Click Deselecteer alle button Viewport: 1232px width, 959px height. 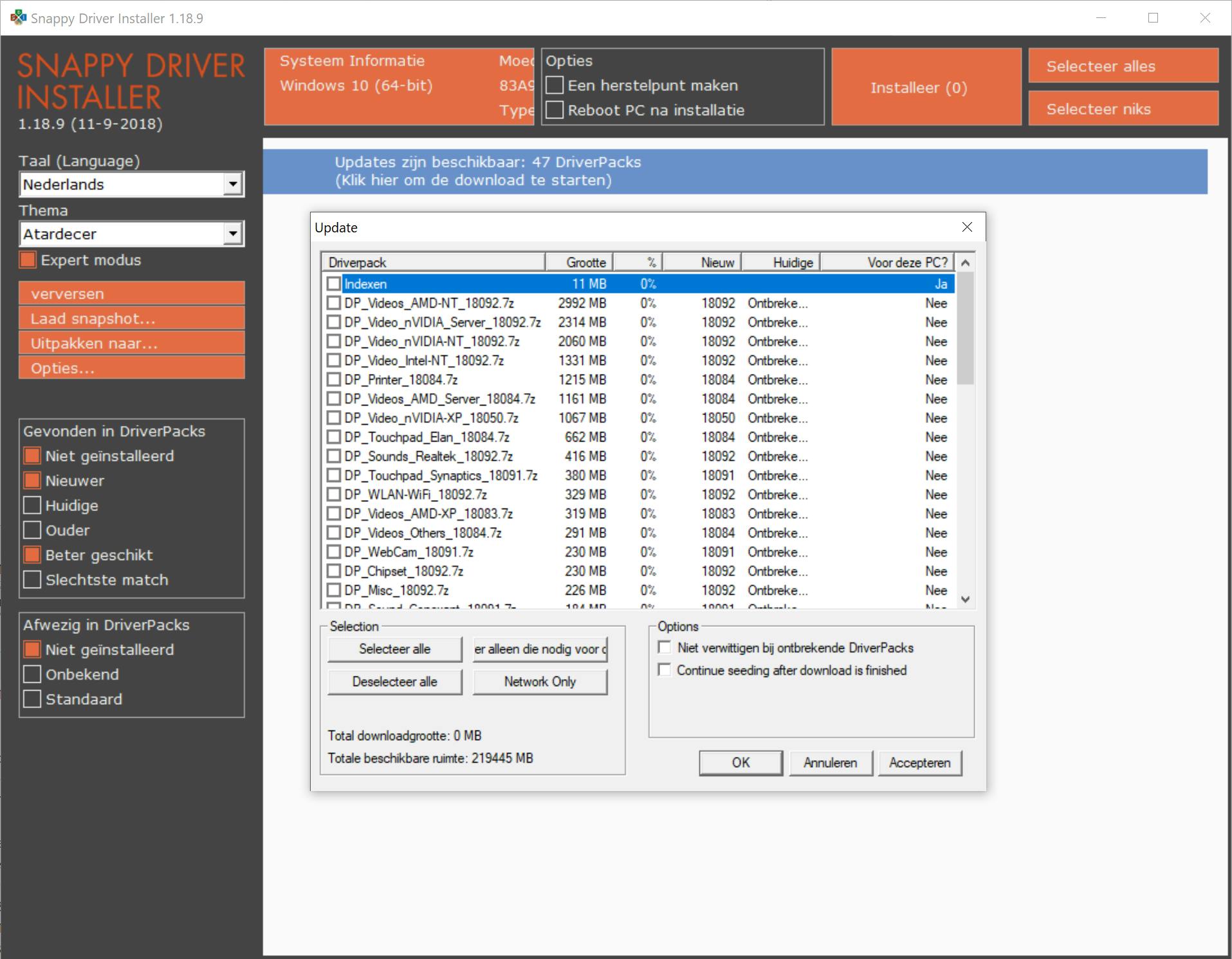(394, 682)
